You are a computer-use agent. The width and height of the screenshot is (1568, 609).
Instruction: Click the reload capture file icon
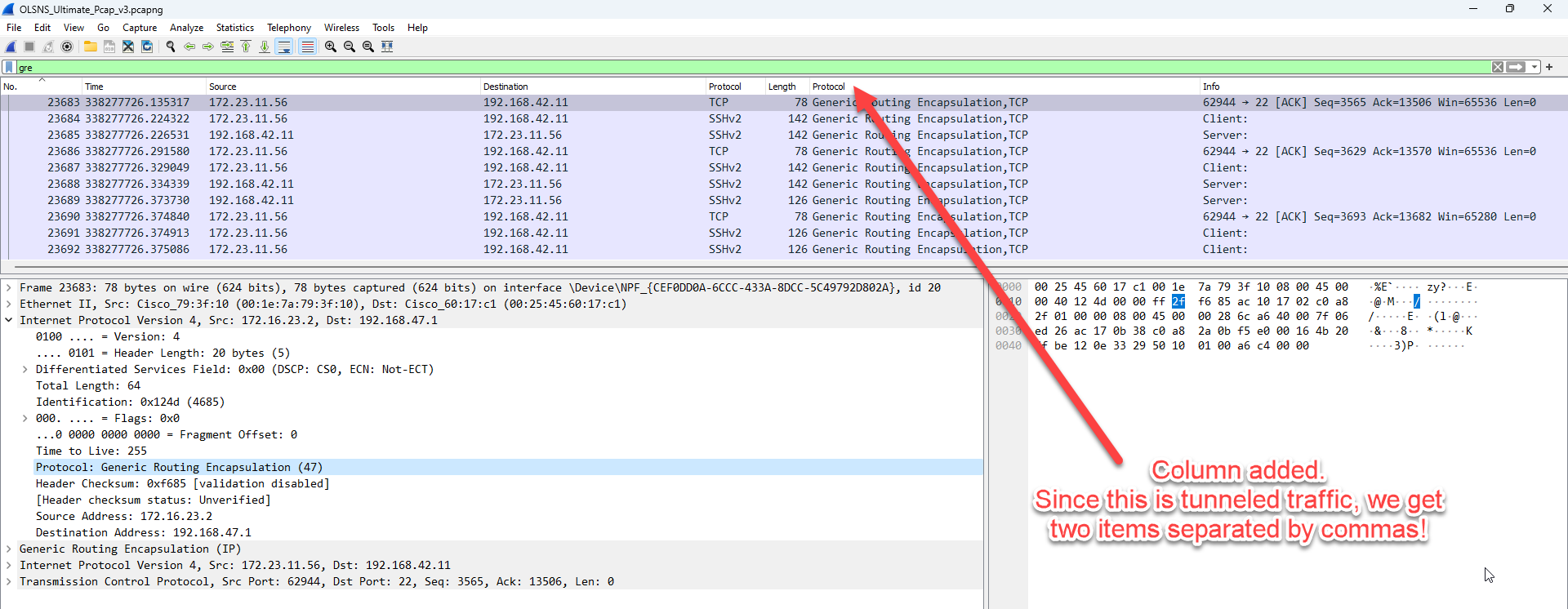pos(147,47)
